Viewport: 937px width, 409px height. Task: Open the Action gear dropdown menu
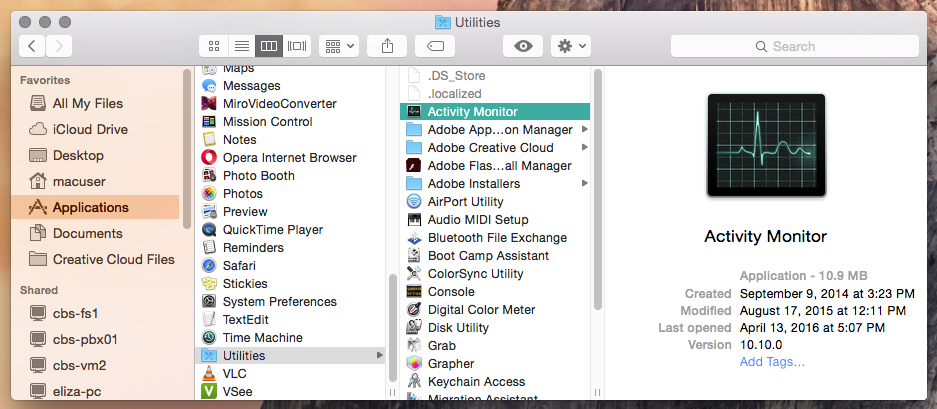pyautogui.click(x=571, y=46)
